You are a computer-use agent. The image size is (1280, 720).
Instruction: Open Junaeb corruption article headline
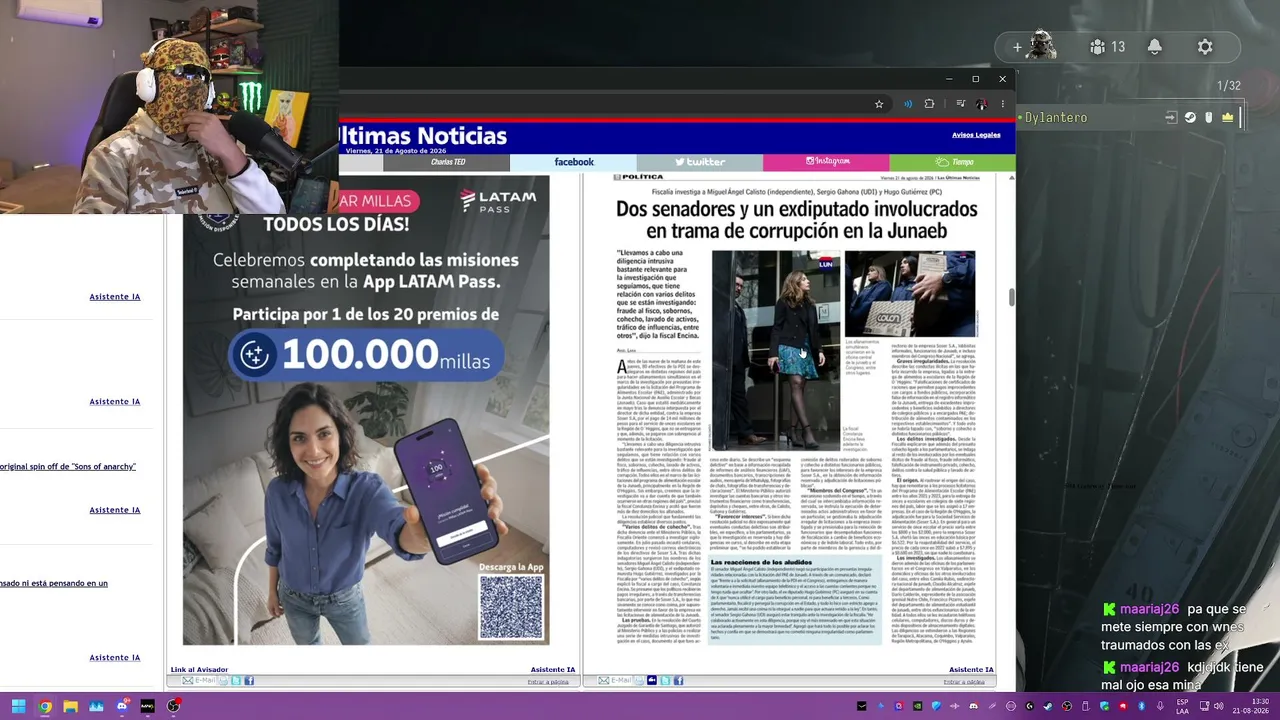tap(796, 220)
